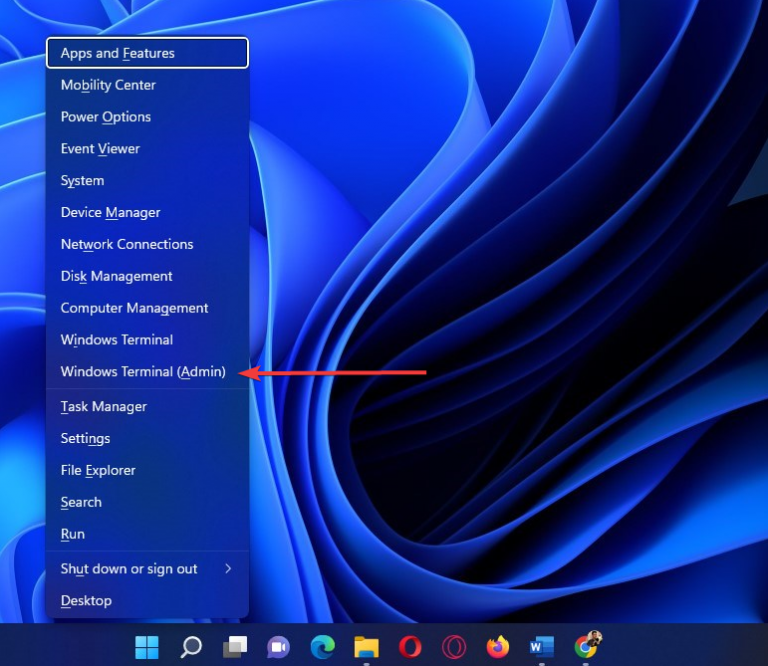Choose File Explorer menu entry
768x666 pixels.
click(x=147, y=470)
